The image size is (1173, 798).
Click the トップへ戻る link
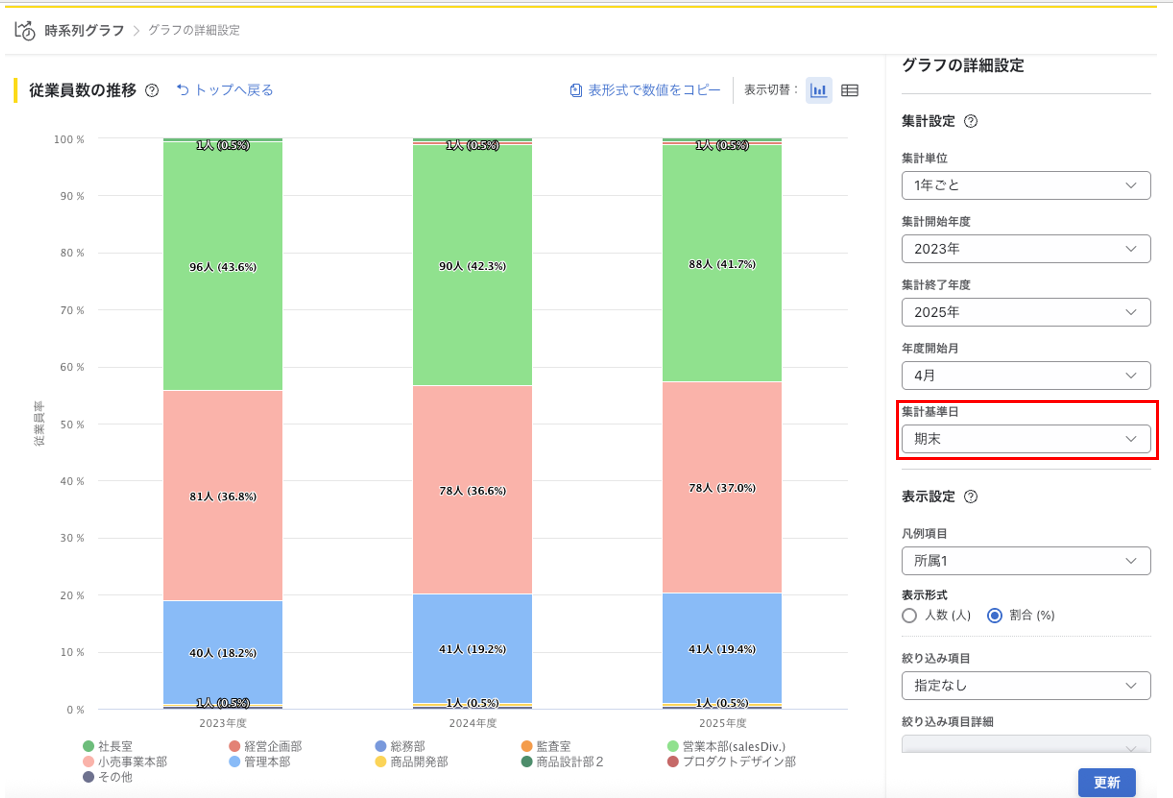coord(234,90)
